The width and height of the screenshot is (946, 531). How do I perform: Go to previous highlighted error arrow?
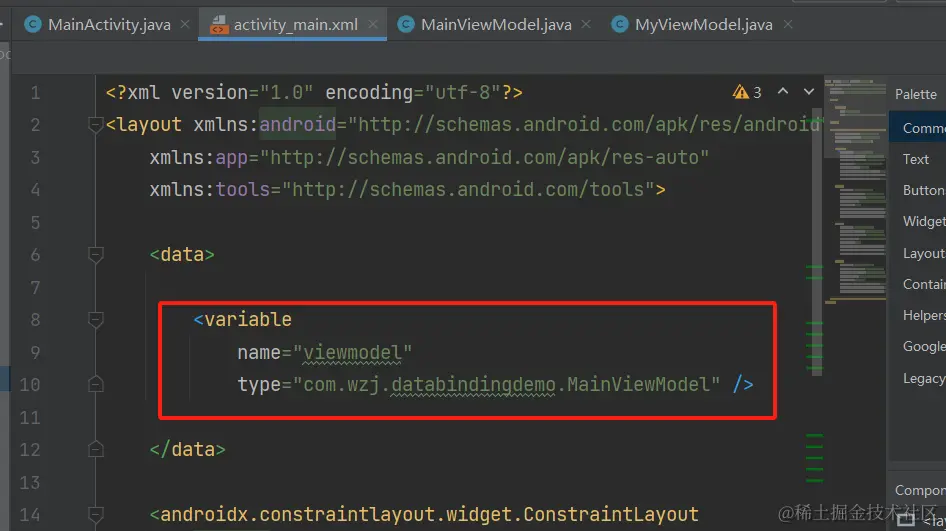pyautogui.click(x=783, y=92)
